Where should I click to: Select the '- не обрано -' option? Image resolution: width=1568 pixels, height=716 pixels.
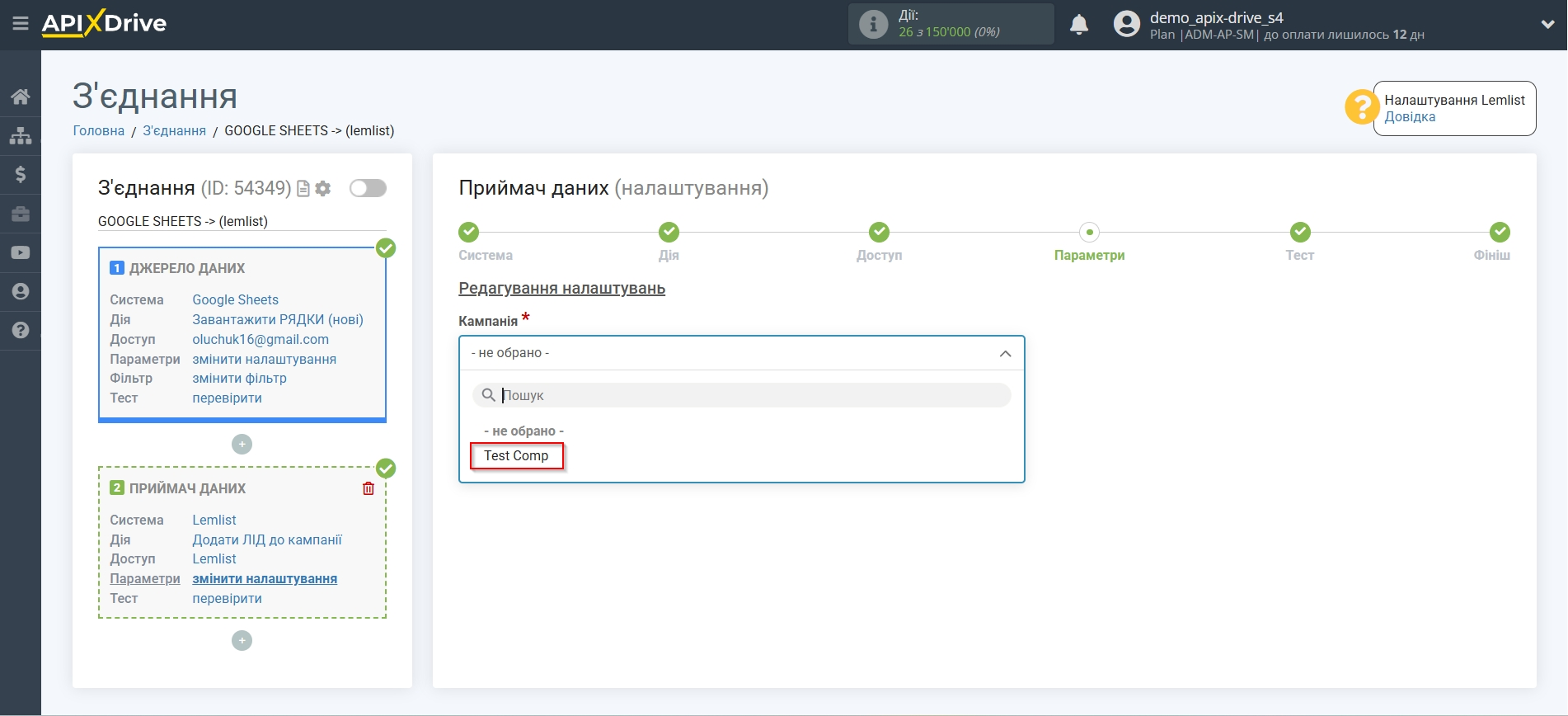[523, 431]
